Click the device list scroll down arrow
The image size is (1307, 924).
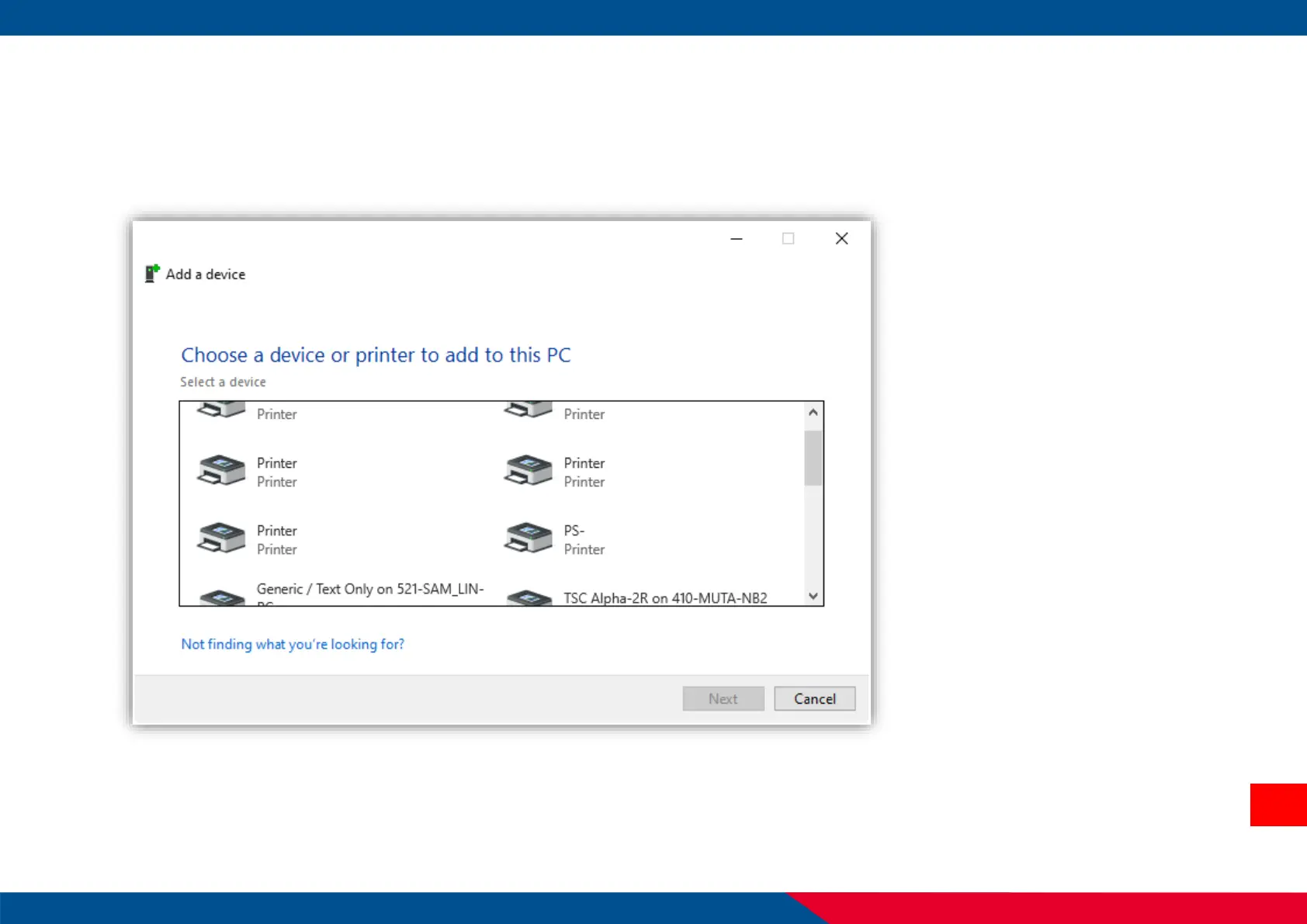tap(813, 596)
